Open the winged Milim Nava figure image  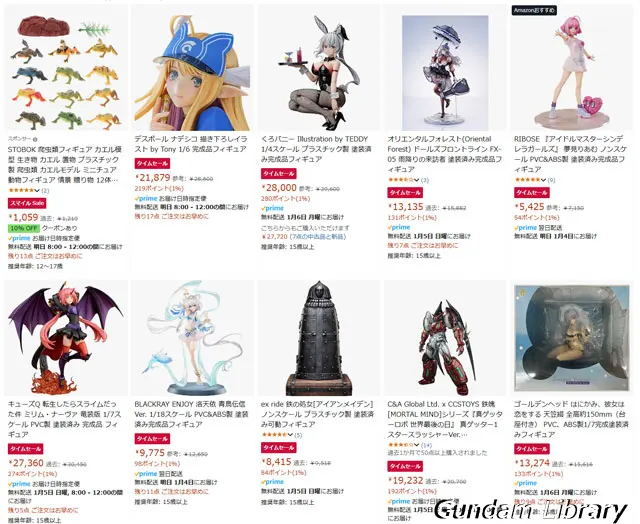click(x=66, y=338)
